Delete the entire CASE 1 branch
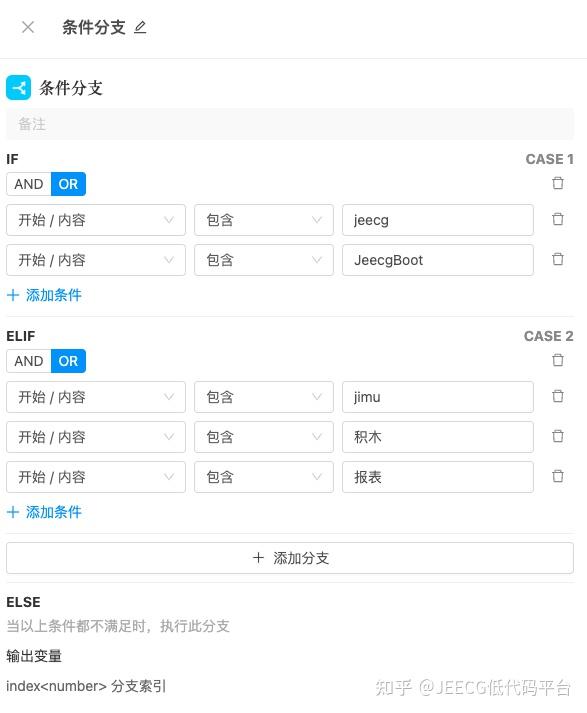The width and height of the screenshot is (587, 713). (557, 183)
